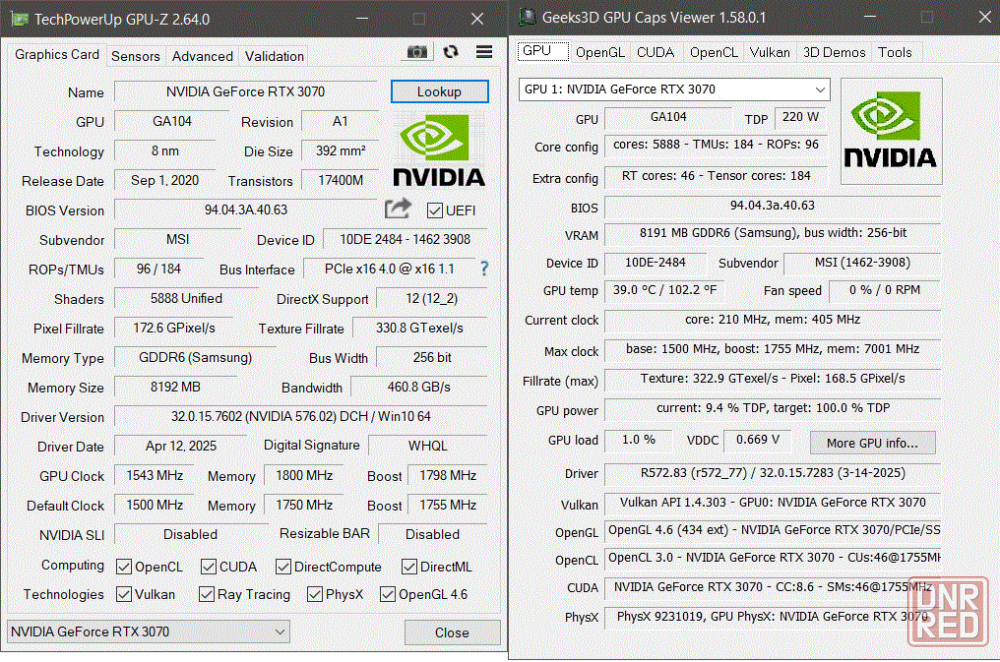Toggle the OpenGL 4.6 checkbox
The image size is (1000, 662).
click(x=387, y=594)
